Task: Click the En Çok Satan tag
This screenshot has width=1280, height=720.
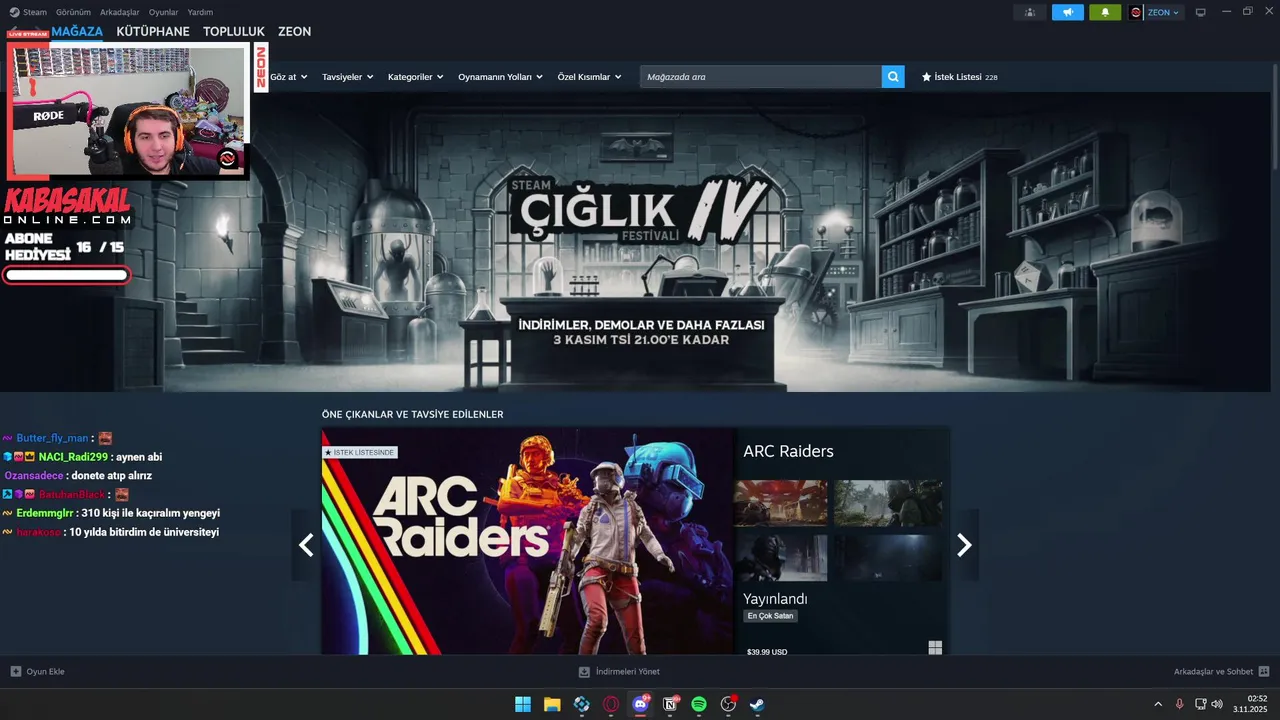Action: tap(771, 616)
